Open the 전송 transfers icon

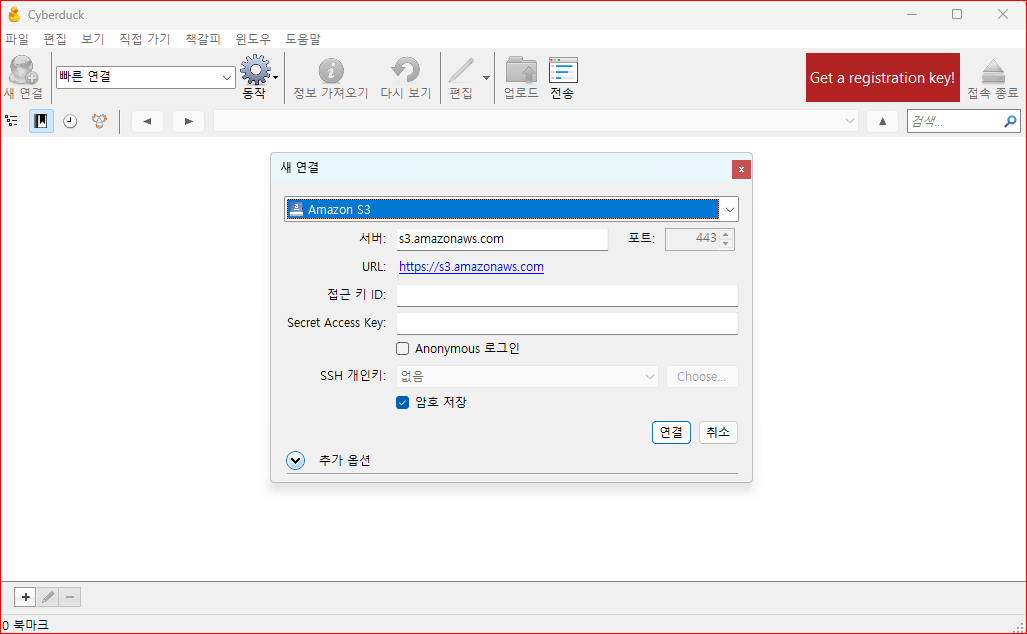563,69
